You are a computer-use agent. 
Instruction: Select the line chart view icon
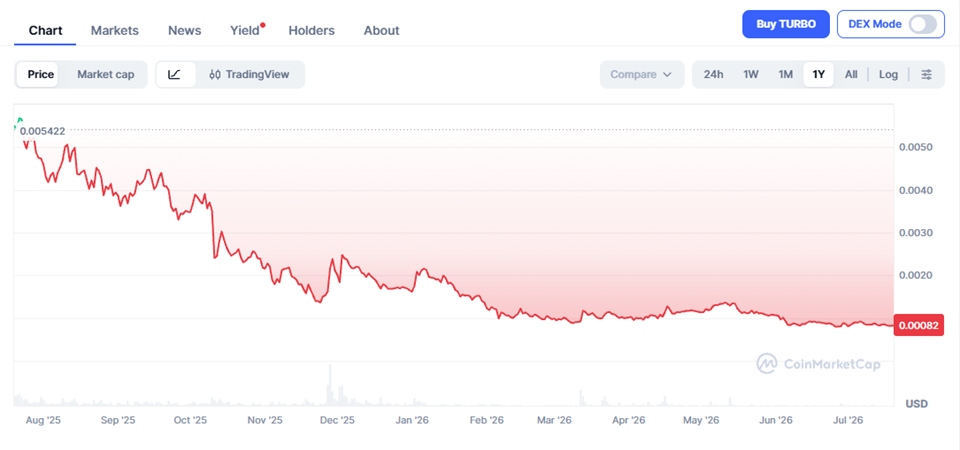pyautogui.click(x=175, y=75)
